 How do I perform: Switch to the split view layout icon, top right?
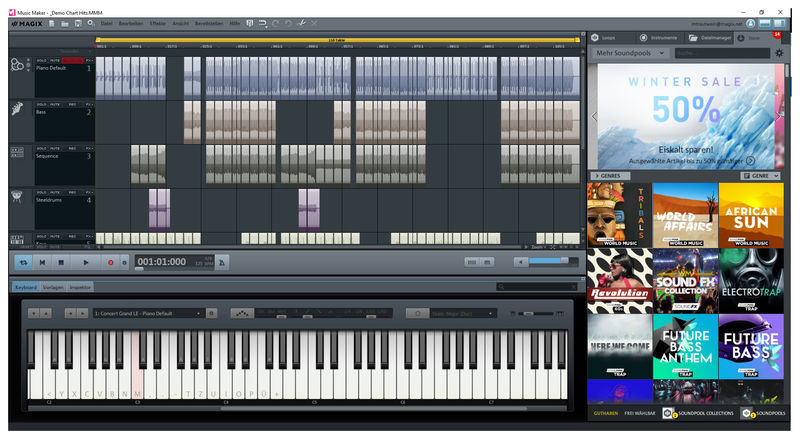(x=779, y=23)
